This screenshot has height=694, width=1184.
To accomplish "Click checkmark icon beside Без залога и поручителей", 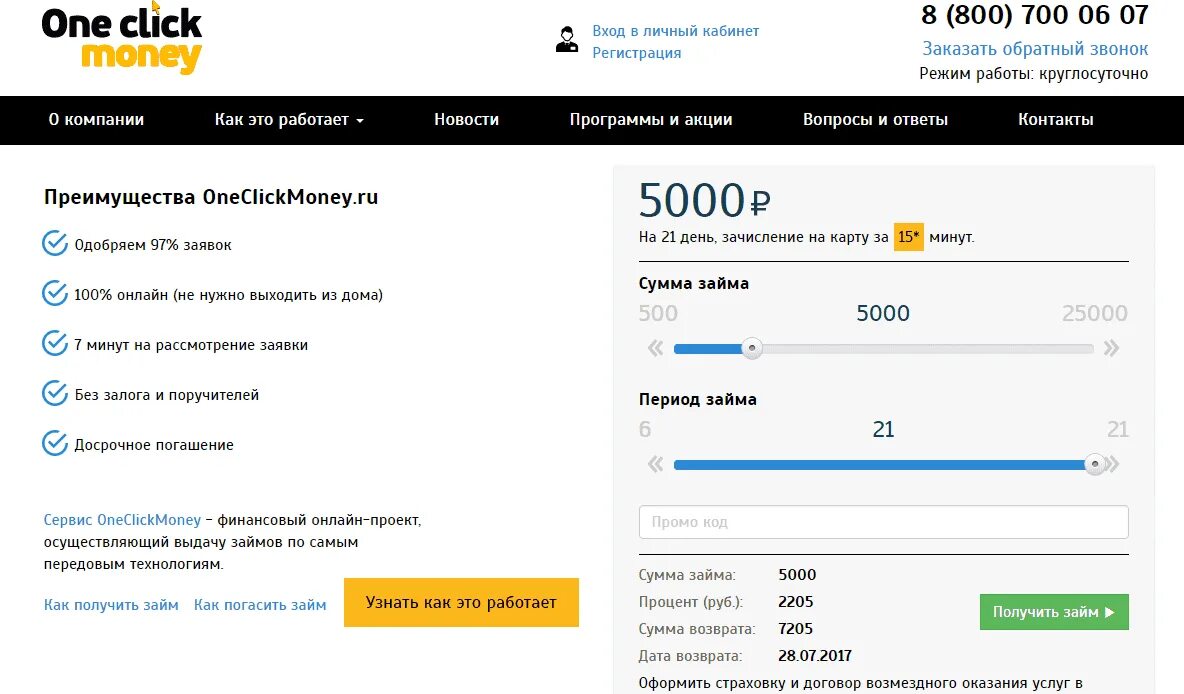I will tap(54, 393).
